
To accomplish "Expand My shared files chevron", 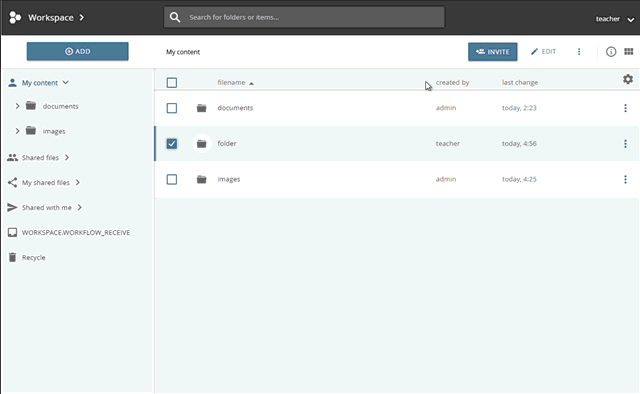I will point(78,183).
